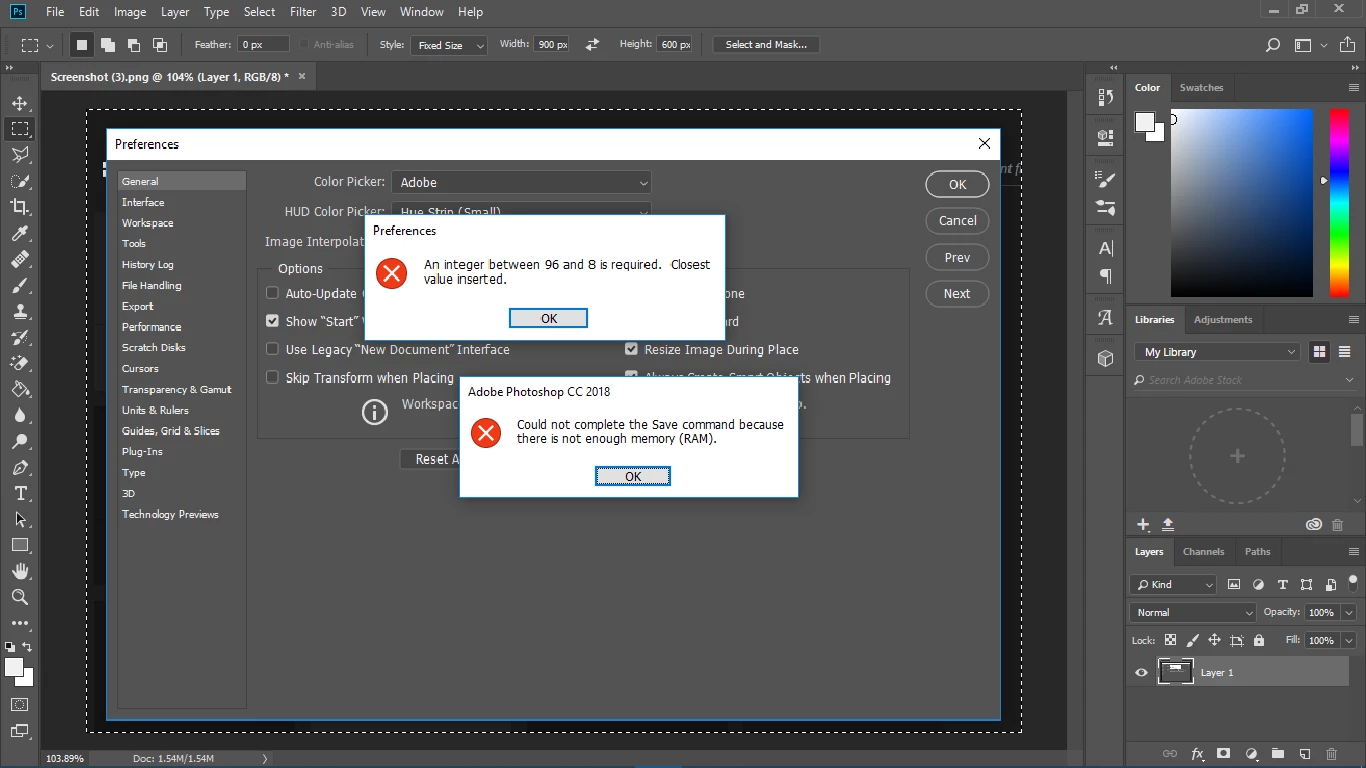Select the Quick Selection tool
1366x768 pixels.
(x=19, y=181)
